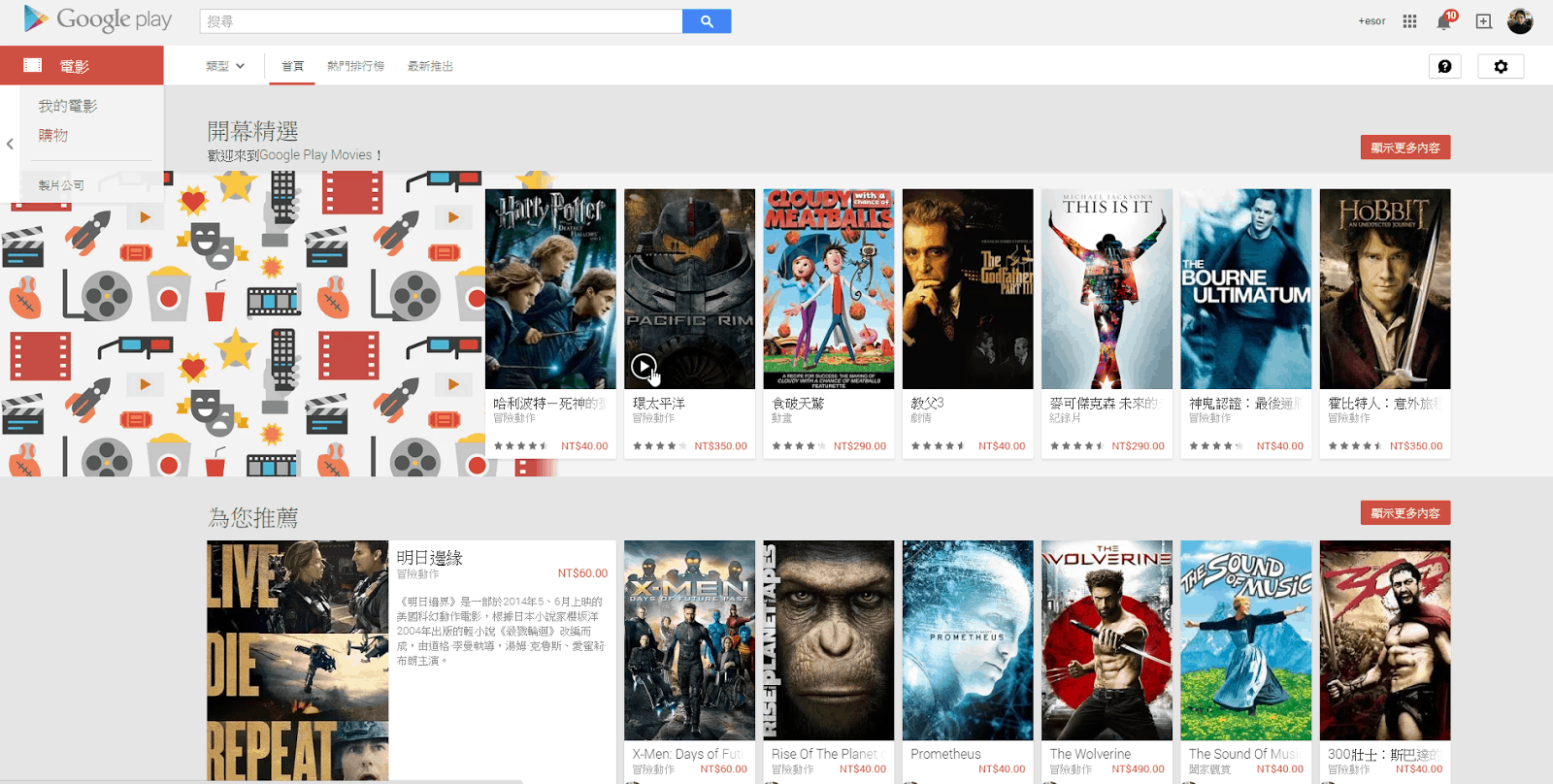1553x784 pixels.
Task: Open The Godfather Part III poster
Action: 968,289
